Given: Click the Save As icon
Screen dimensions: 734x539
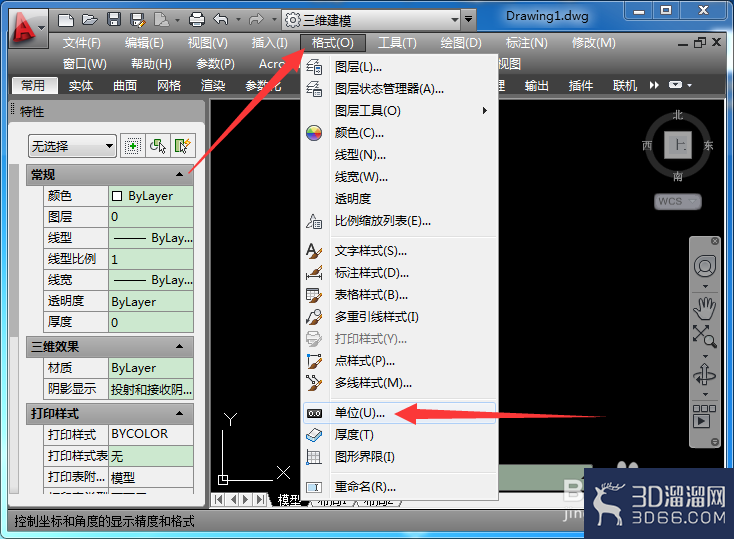Looking at the screenshot, I should (x=138, y=20).
